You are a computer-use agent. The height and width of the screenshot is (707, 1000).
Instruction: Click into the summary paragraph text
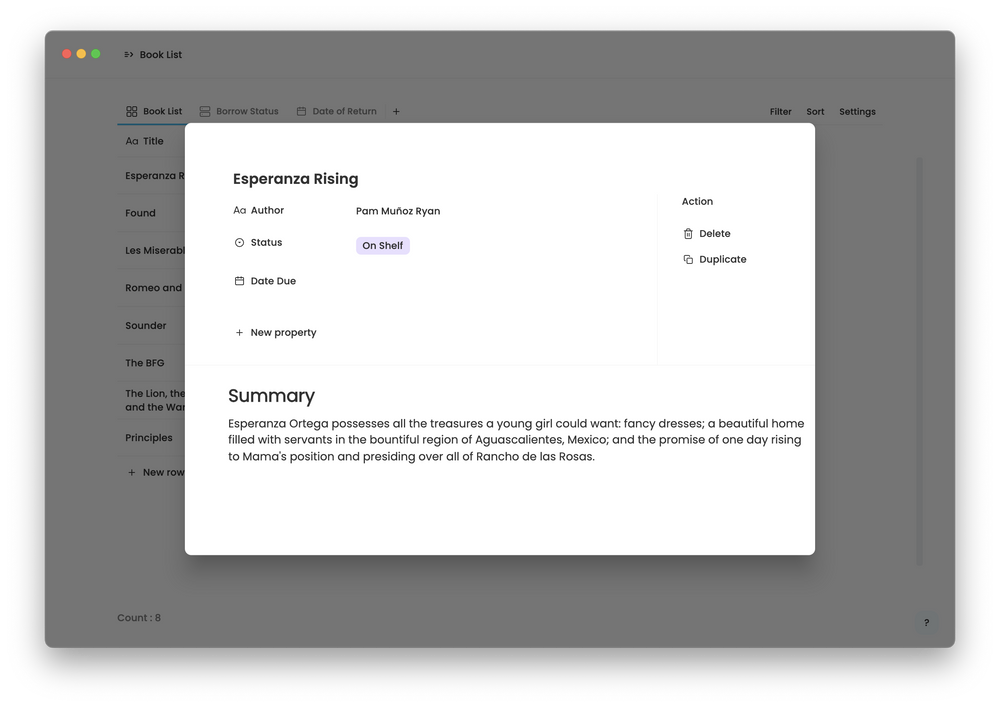[516, 440]
